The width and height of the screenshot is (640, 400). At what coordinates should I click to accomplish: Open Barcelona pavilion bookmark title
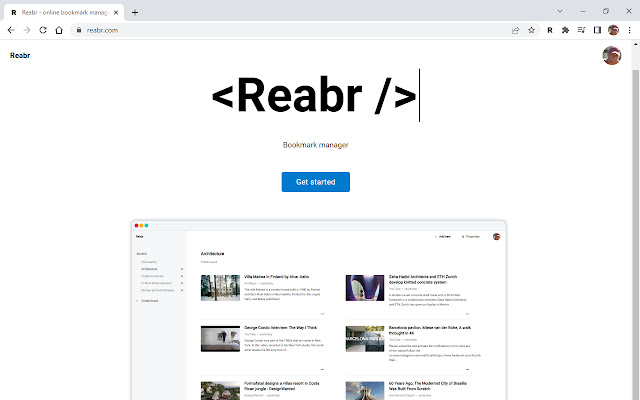pos(430,330)
